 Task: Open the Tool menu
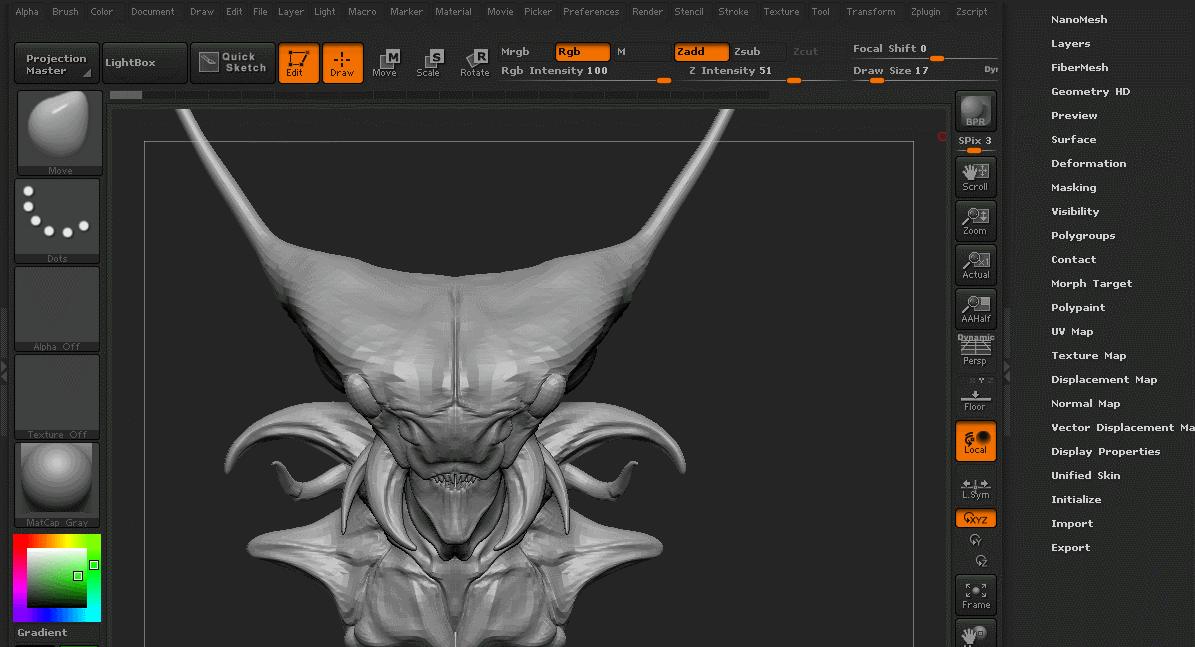(820, 11)
